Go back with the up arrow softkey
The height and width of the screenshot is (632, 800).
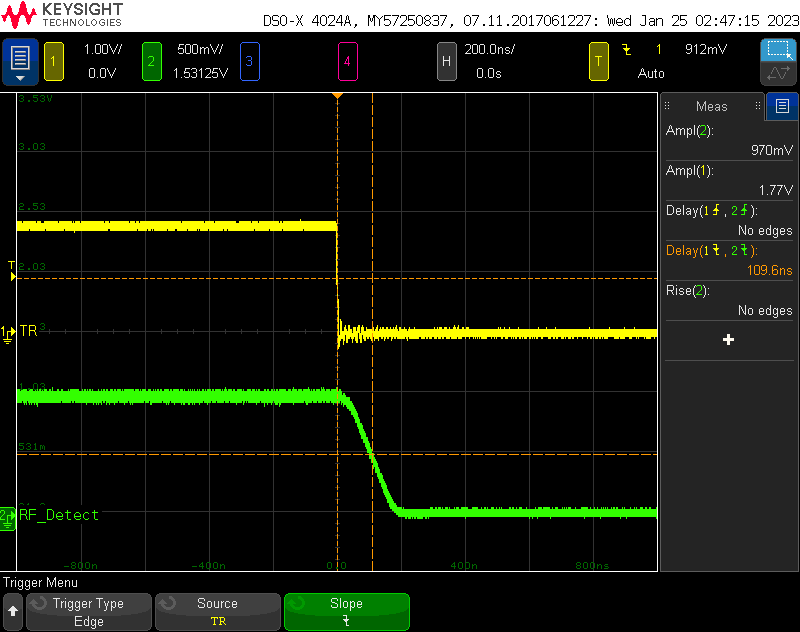(x=13, y=612)
